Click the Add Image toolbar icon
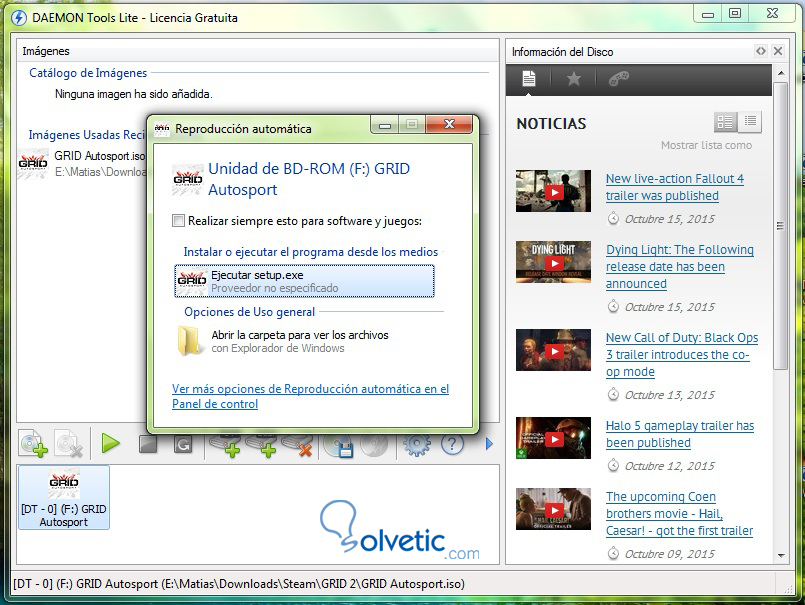 coord(33,444)
